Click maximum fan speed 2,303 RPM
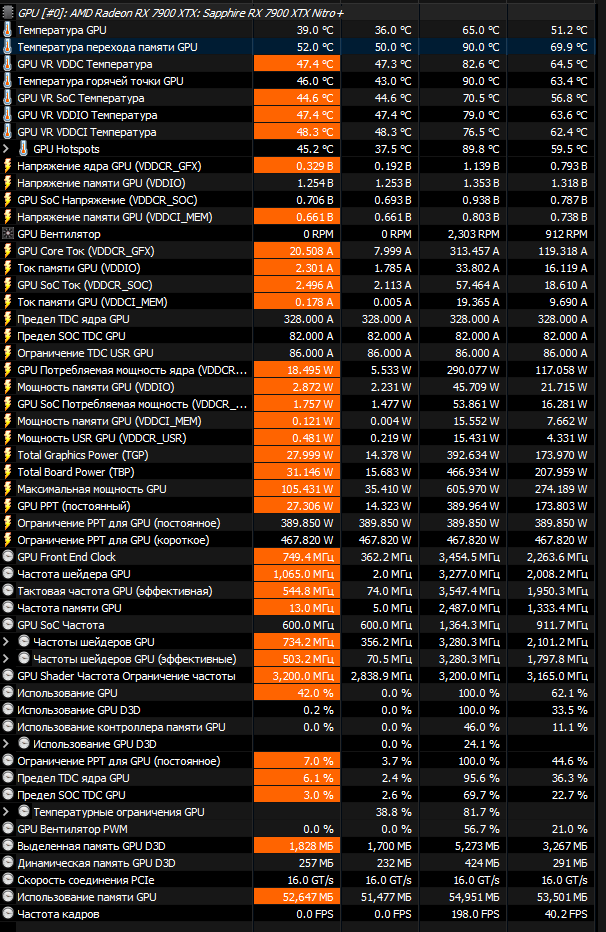The image size is (606, 932). coord(474,234)
